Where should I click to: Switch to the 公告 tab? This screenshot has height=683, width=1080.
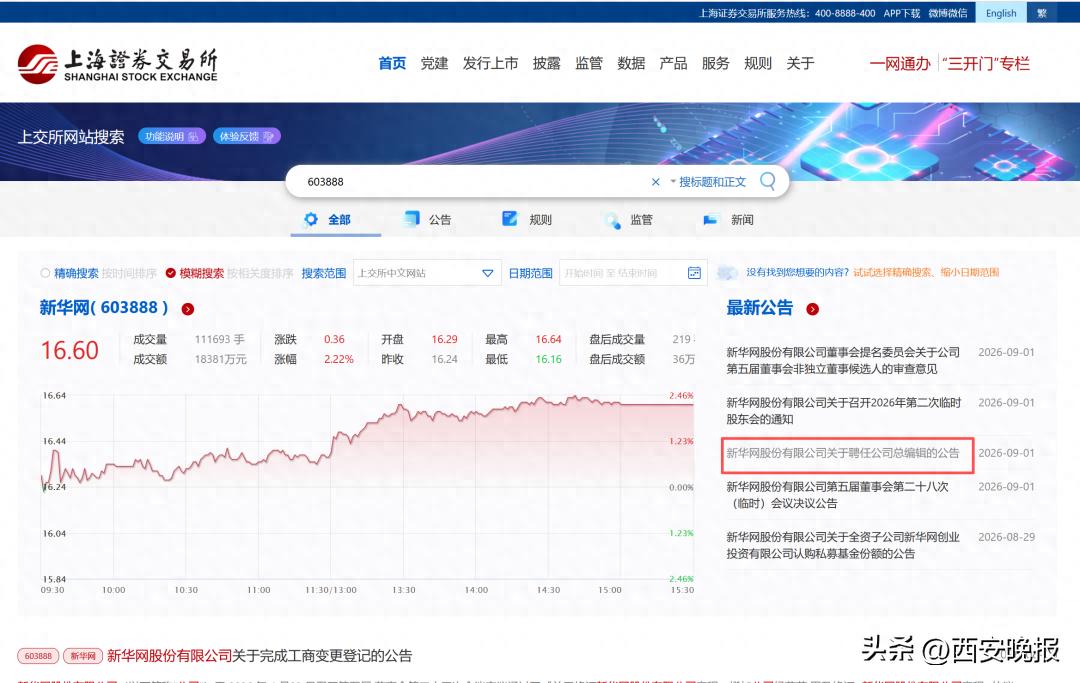click(x=428, y=220)
